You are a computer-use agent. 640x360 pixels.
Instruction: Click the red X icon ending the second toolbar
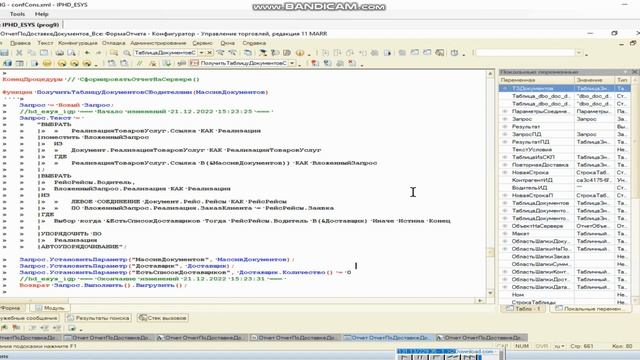(x=352, y=63)
